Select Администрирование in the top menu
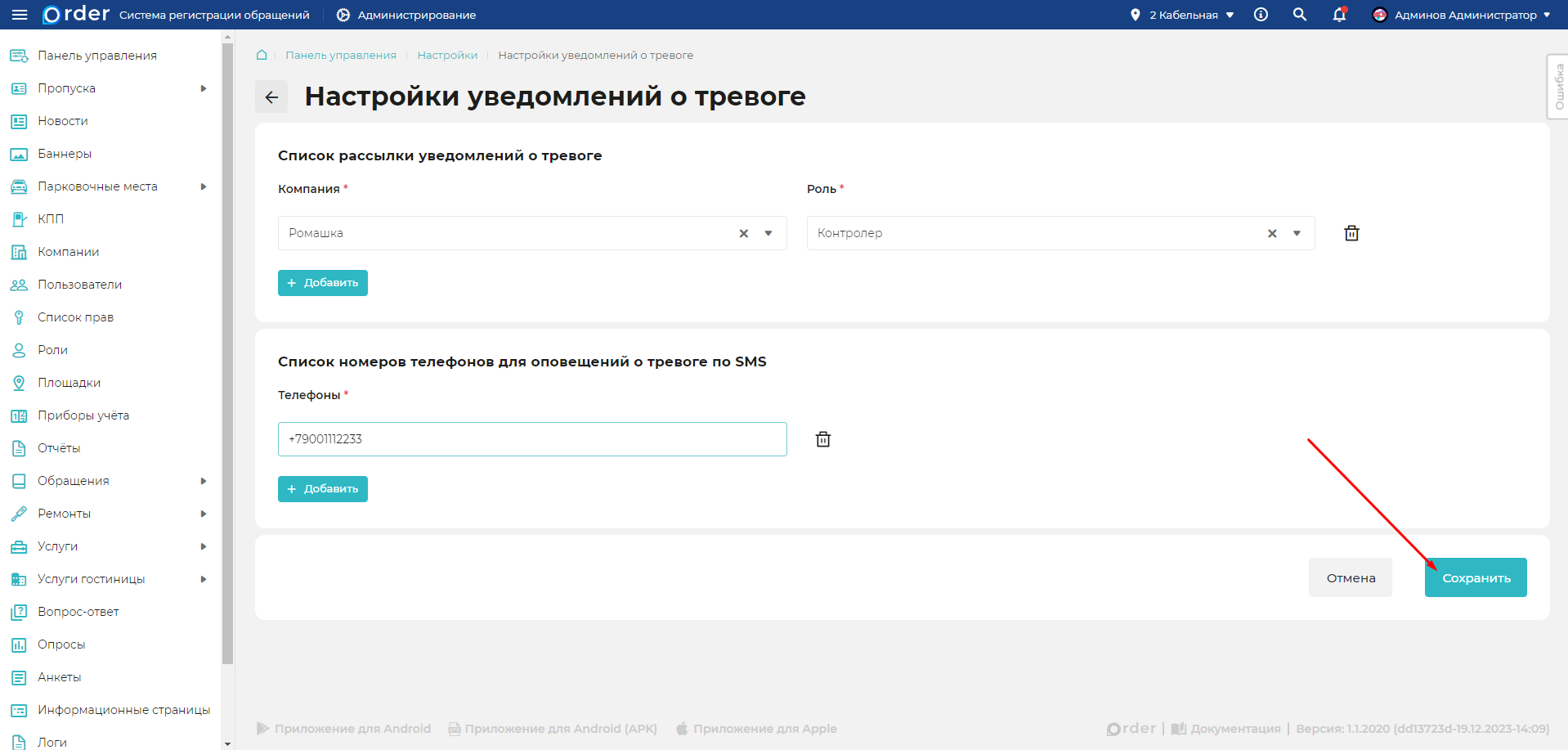The height and width of the screenshot is (750, 1568). 405,14
